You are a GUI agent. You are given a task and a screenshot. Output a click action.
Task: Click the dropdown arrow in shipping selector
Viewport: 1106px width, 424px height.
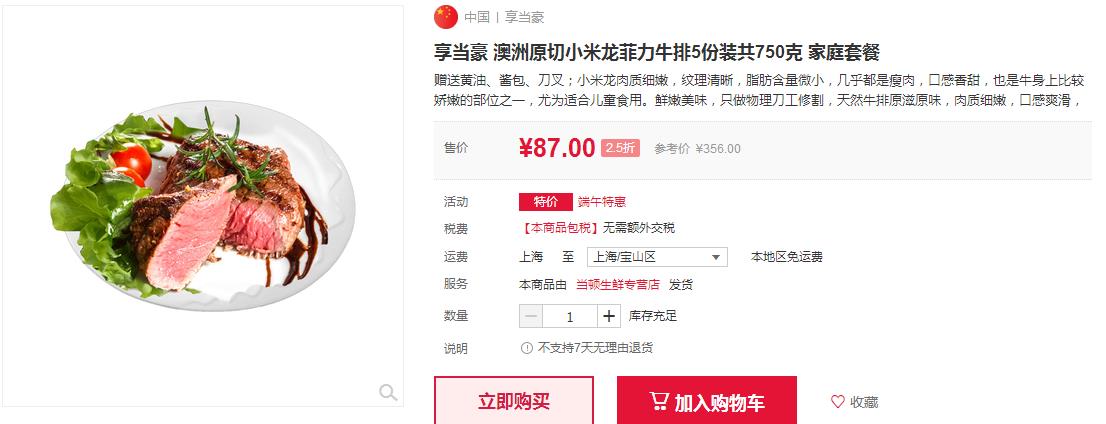[715, 258]
